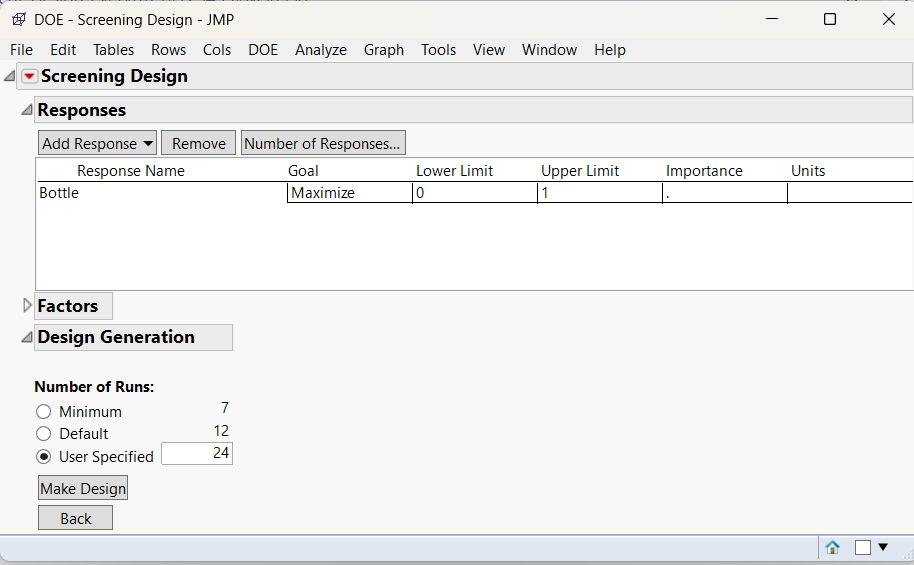914x565 pixels.
Task: Choose the User Specified runs option
Action: pyautogui.click(x=43, y=457)
